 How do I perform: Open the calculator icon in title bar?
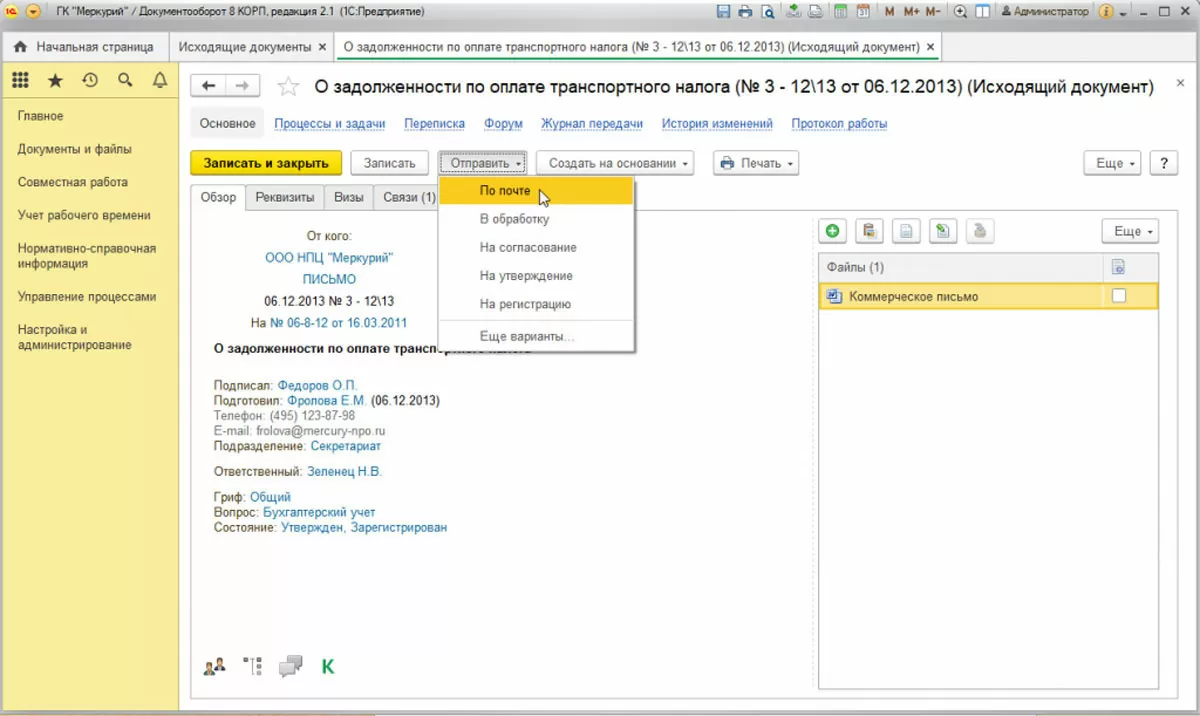click(x=841, y=12)
